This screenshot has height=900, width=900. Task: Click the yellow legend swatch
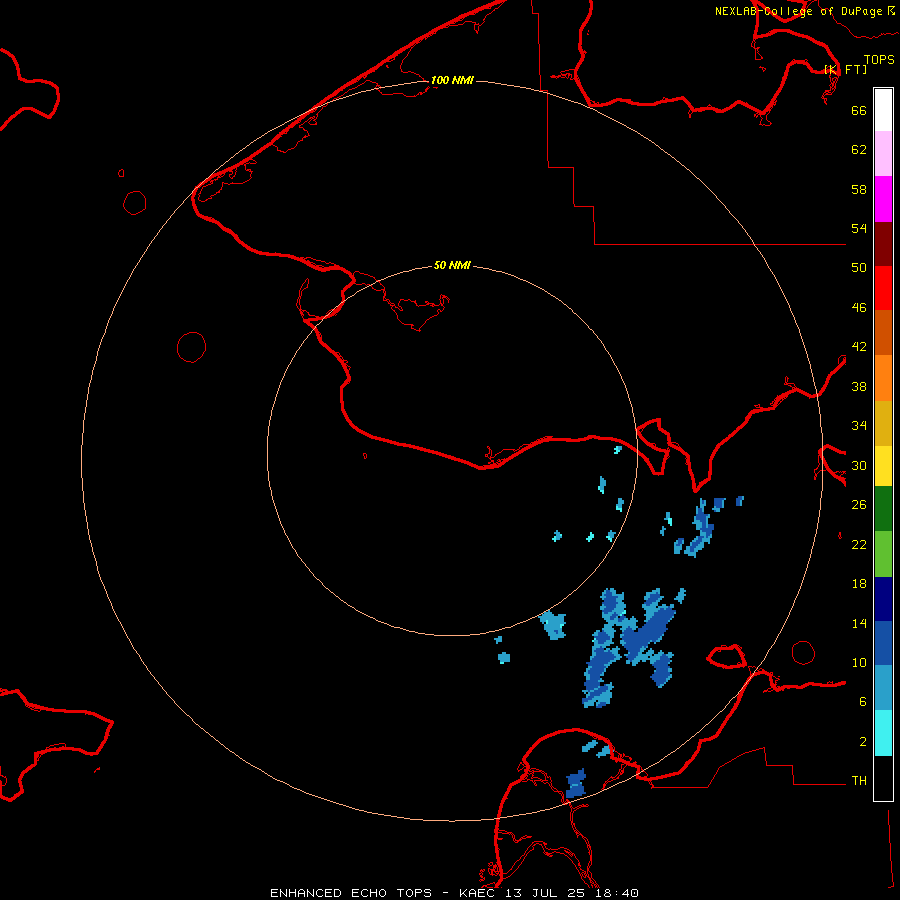(x=883, y=466)
